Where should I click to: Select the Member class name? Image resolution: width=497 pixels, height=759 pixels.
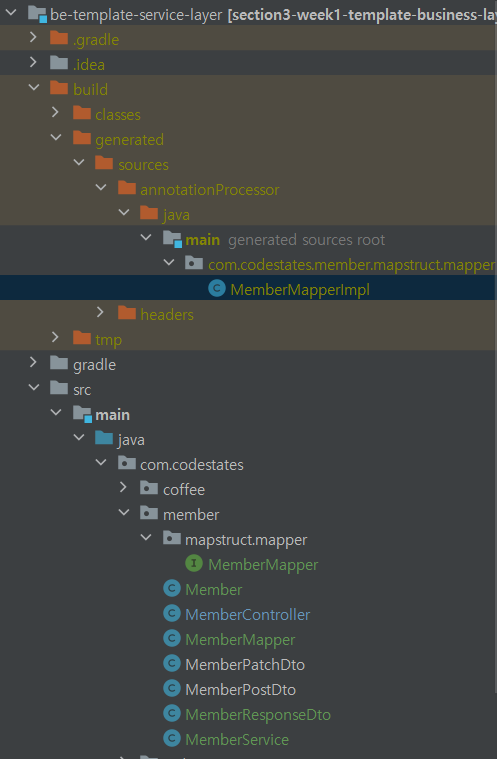coord(214,590)
